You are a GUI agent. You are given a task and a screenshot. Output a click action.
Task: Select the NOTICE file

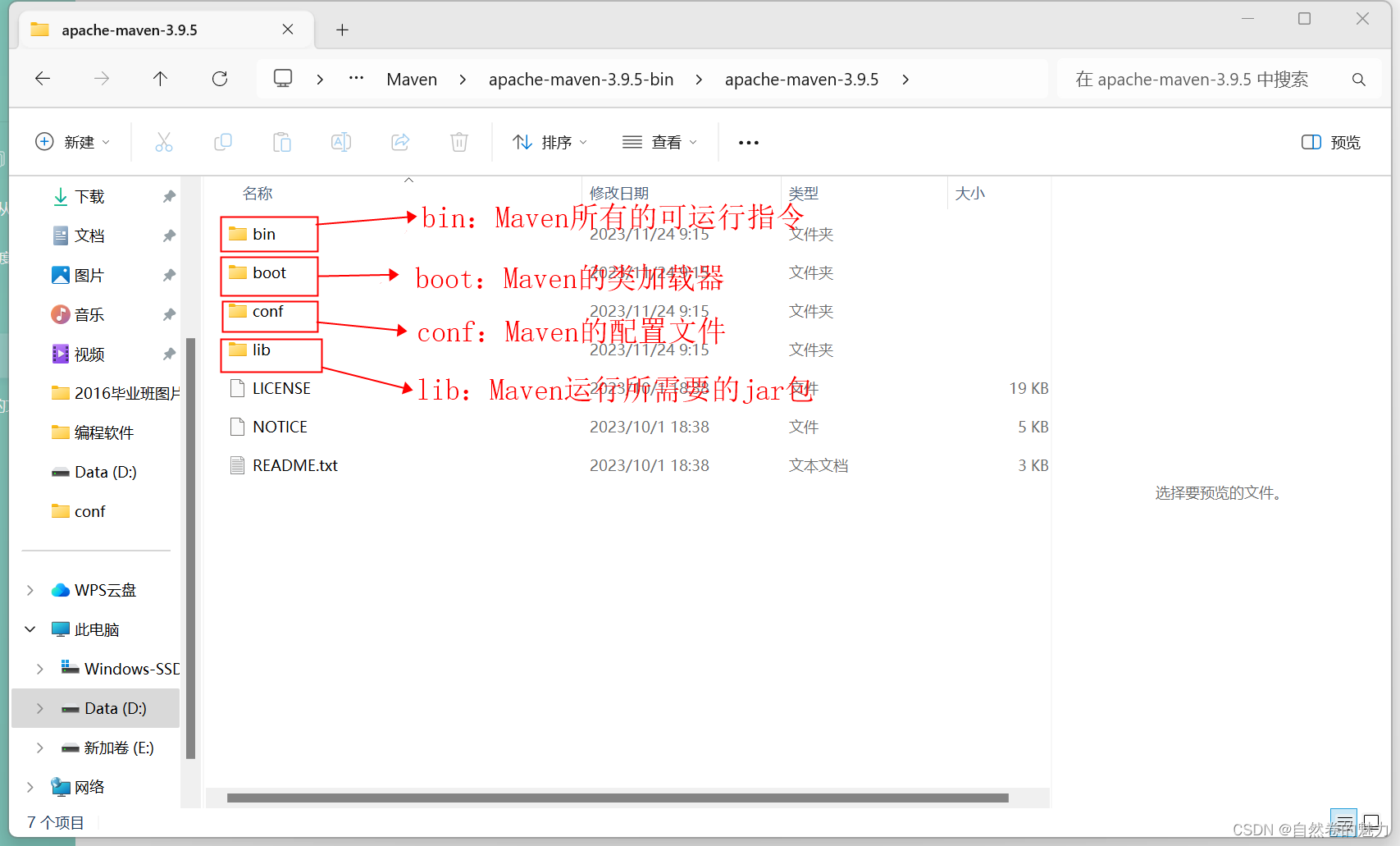coord(280,427)
